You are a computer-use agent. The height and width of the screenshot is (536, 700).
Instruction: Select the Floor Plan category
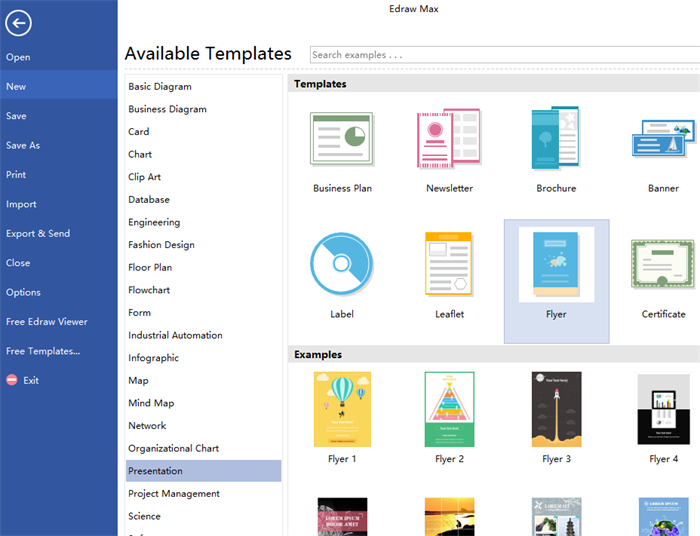204,267
